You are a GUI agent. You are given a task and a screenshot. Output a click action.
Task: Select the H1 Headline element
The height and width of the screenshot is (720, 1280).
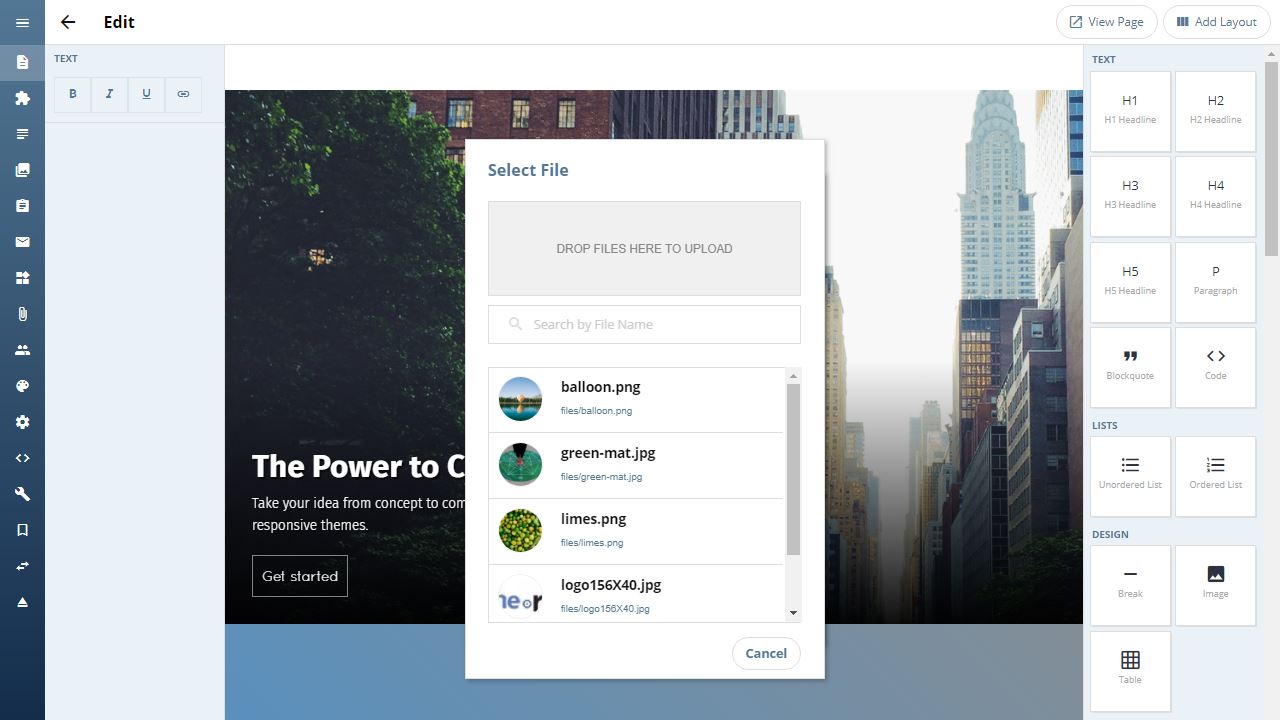coord(1130,111)
